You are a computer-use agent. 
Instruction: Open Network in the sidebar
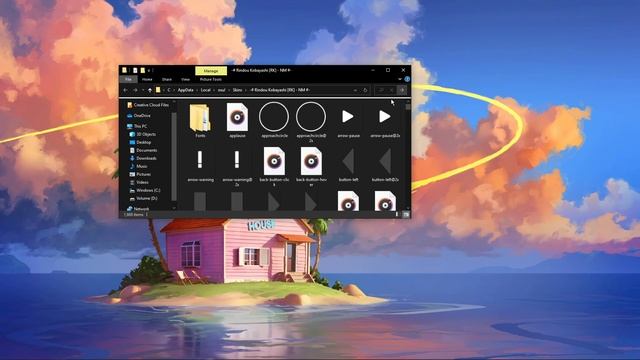138,208
